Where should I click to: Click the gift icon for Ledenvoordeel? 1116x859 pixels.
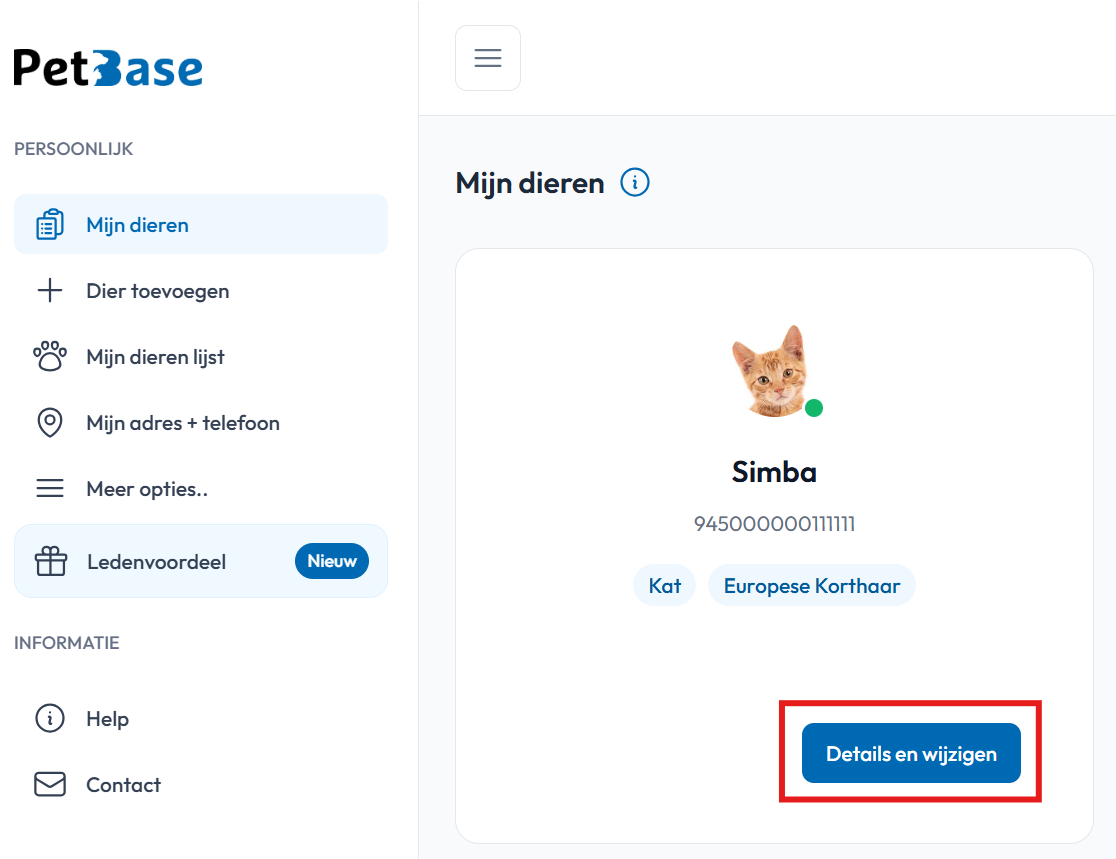[x=51, y=561]
